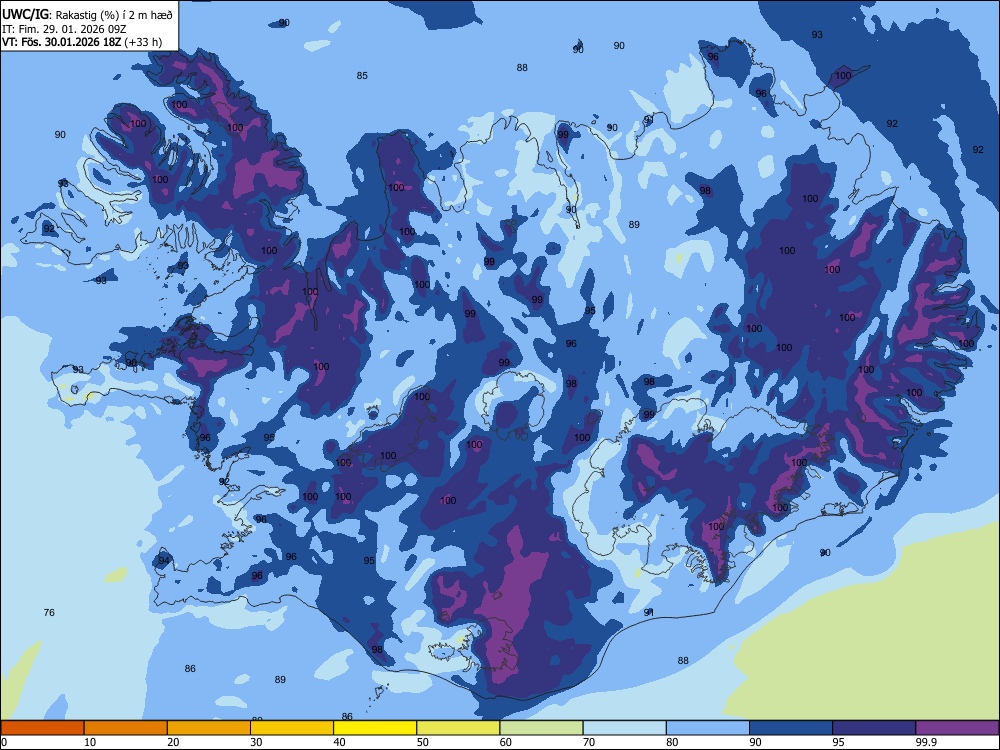
Task: Choose the golden 30–40 legend swatch
Action: [292, 728]
